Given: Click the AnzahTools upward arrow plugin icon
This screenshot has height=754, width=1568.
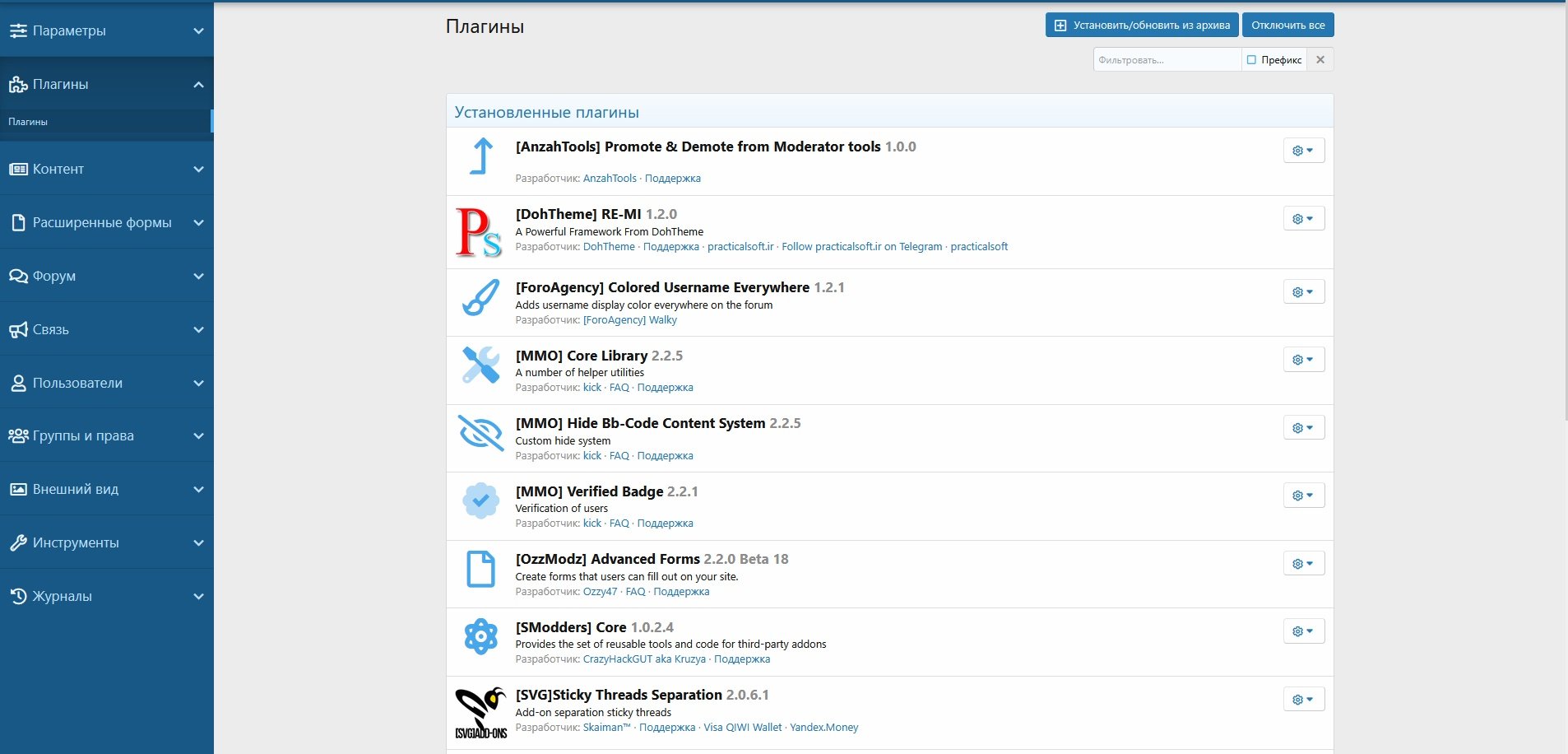Looking at the screenshot, I should (x=481, y=156).
